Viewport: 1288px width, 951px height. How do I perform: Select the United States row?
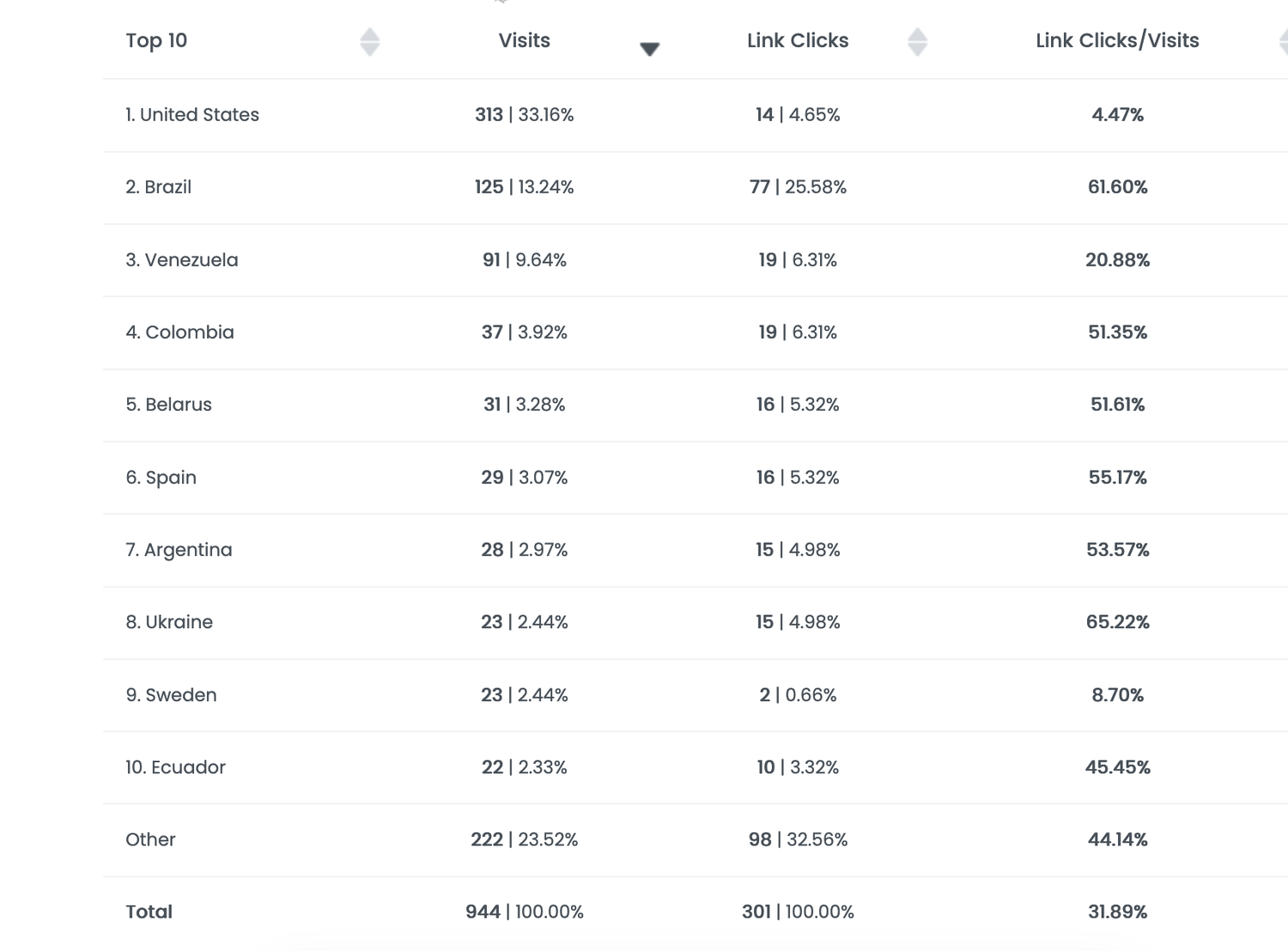tap(695, 115)
